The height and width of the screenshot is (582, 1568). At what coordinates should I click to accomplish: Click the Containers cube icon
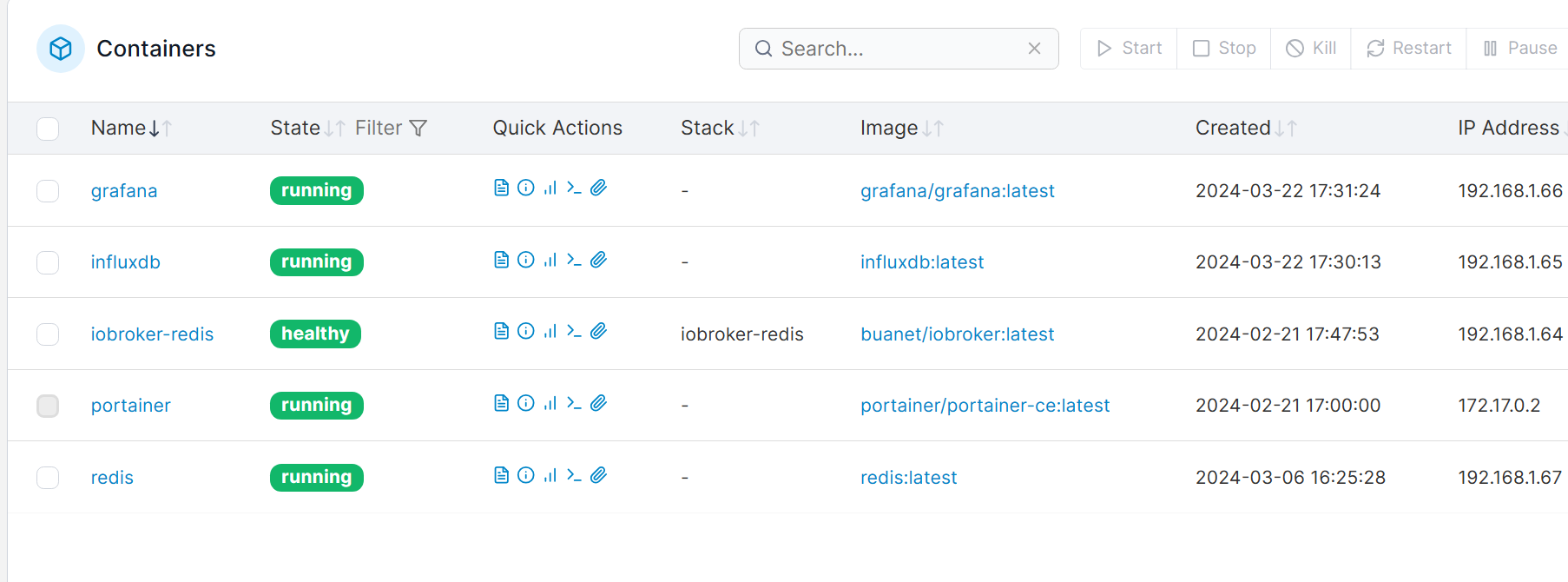[61, 49]
